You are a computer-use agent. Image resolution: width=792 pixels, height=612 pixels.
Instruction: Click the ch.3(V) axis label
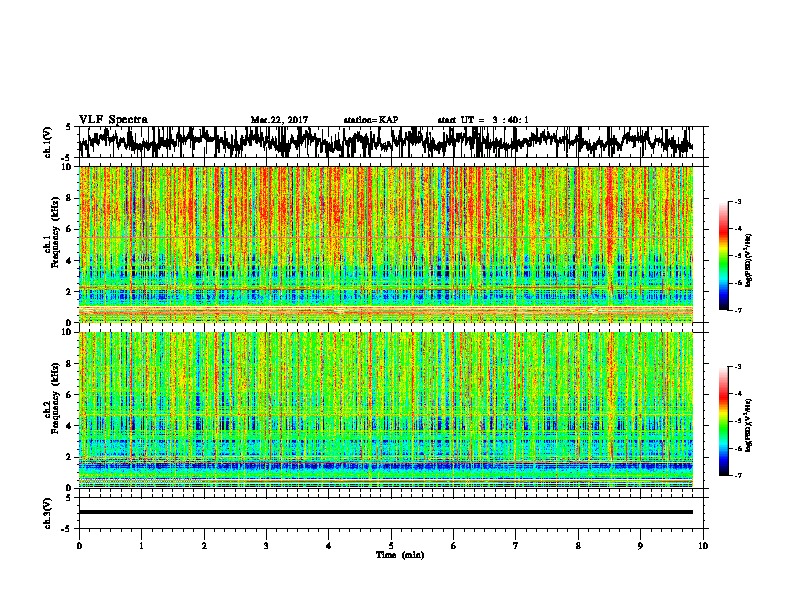48,514
